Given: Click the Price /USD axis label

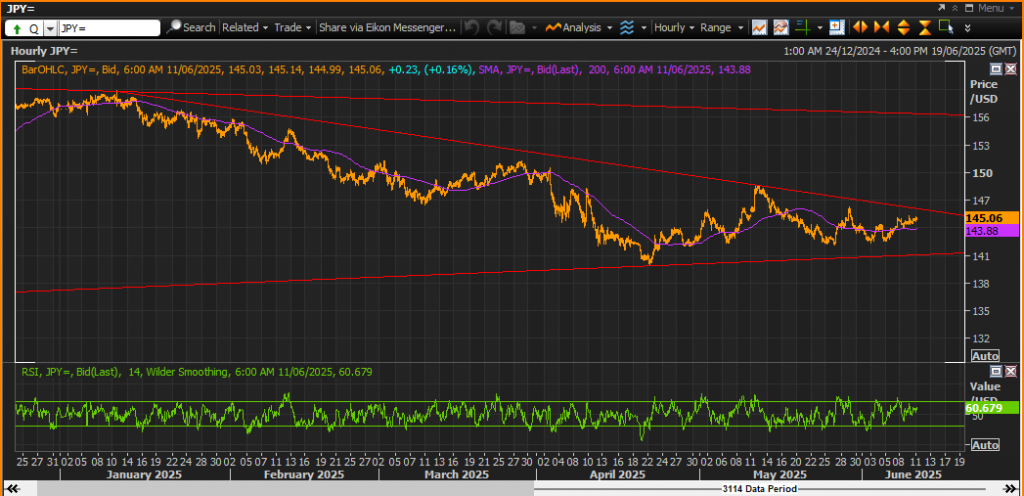Looking at the screenshot, I should (x=984, y=91).
